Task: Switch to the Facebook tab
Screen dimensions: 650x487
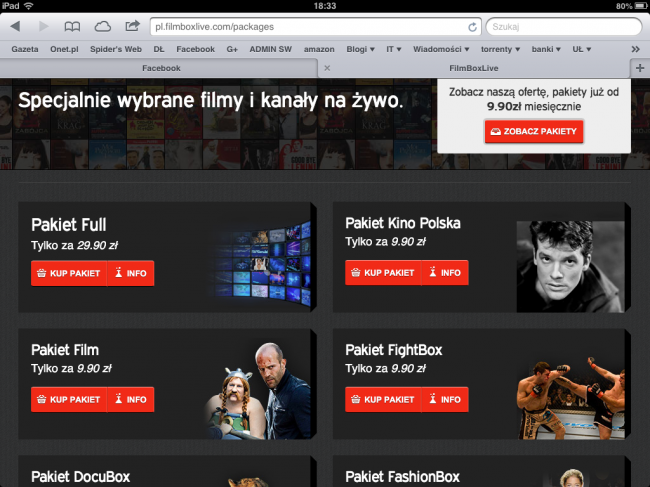Action: (x=161, y=68)
